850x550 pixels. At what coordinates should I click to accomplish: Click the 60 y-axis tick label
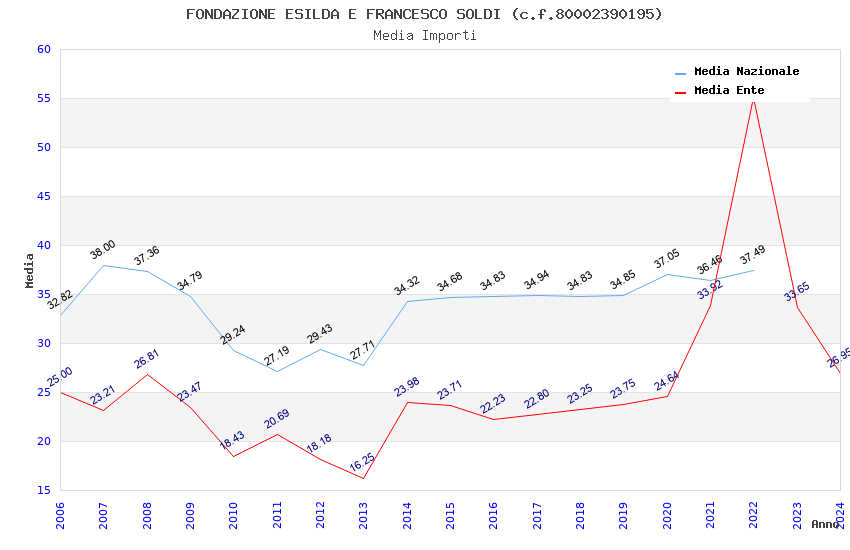tap(44, 49)
